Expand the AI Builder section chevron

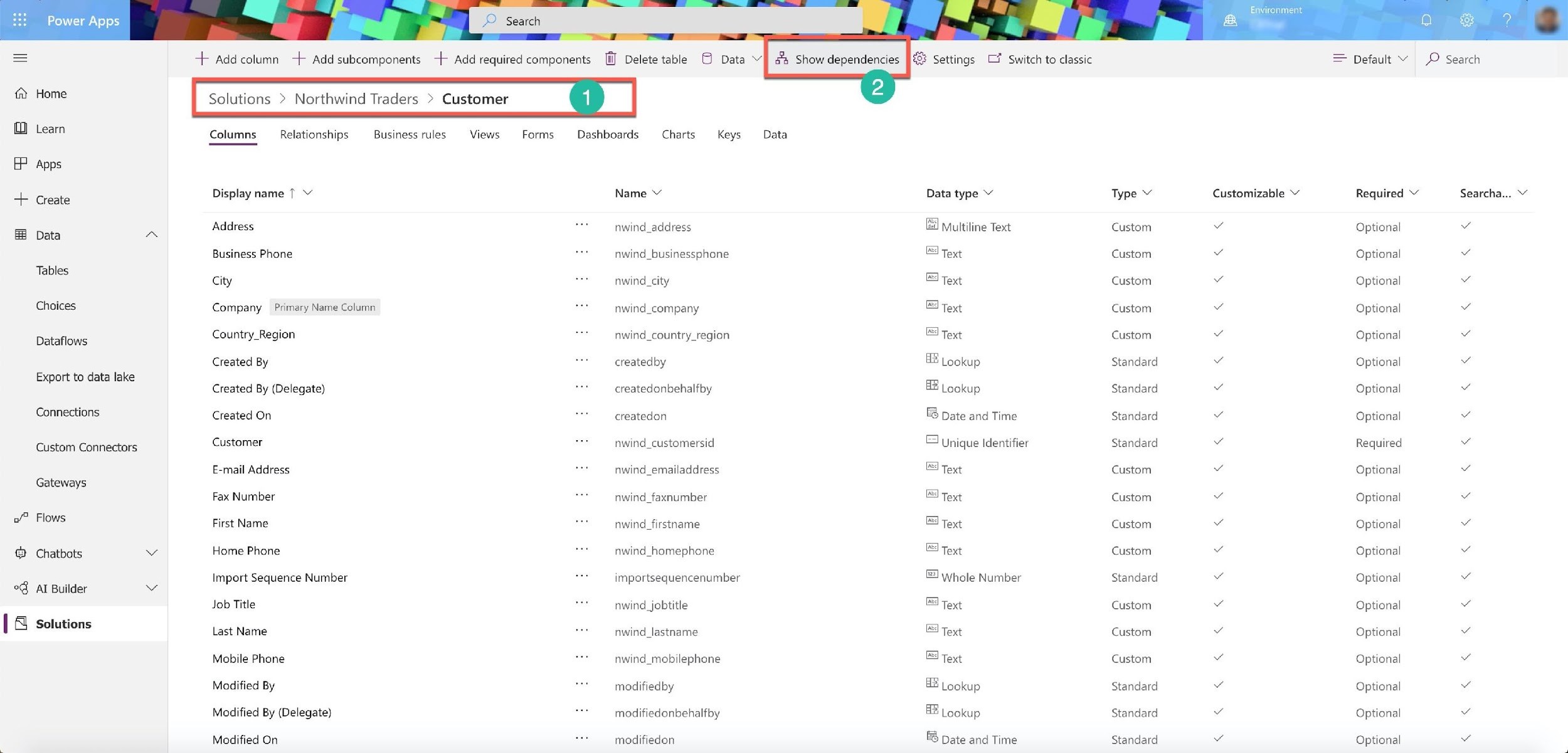tap(151, 588)
